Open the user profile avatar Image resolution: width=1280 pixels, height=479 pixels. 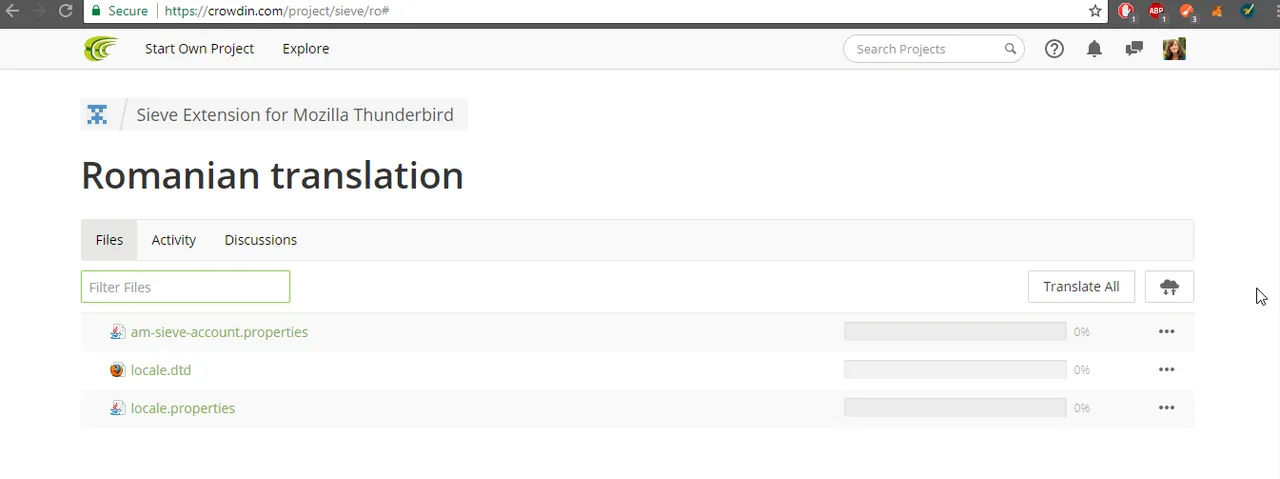pyautogui.click(x=1174, y=48)
